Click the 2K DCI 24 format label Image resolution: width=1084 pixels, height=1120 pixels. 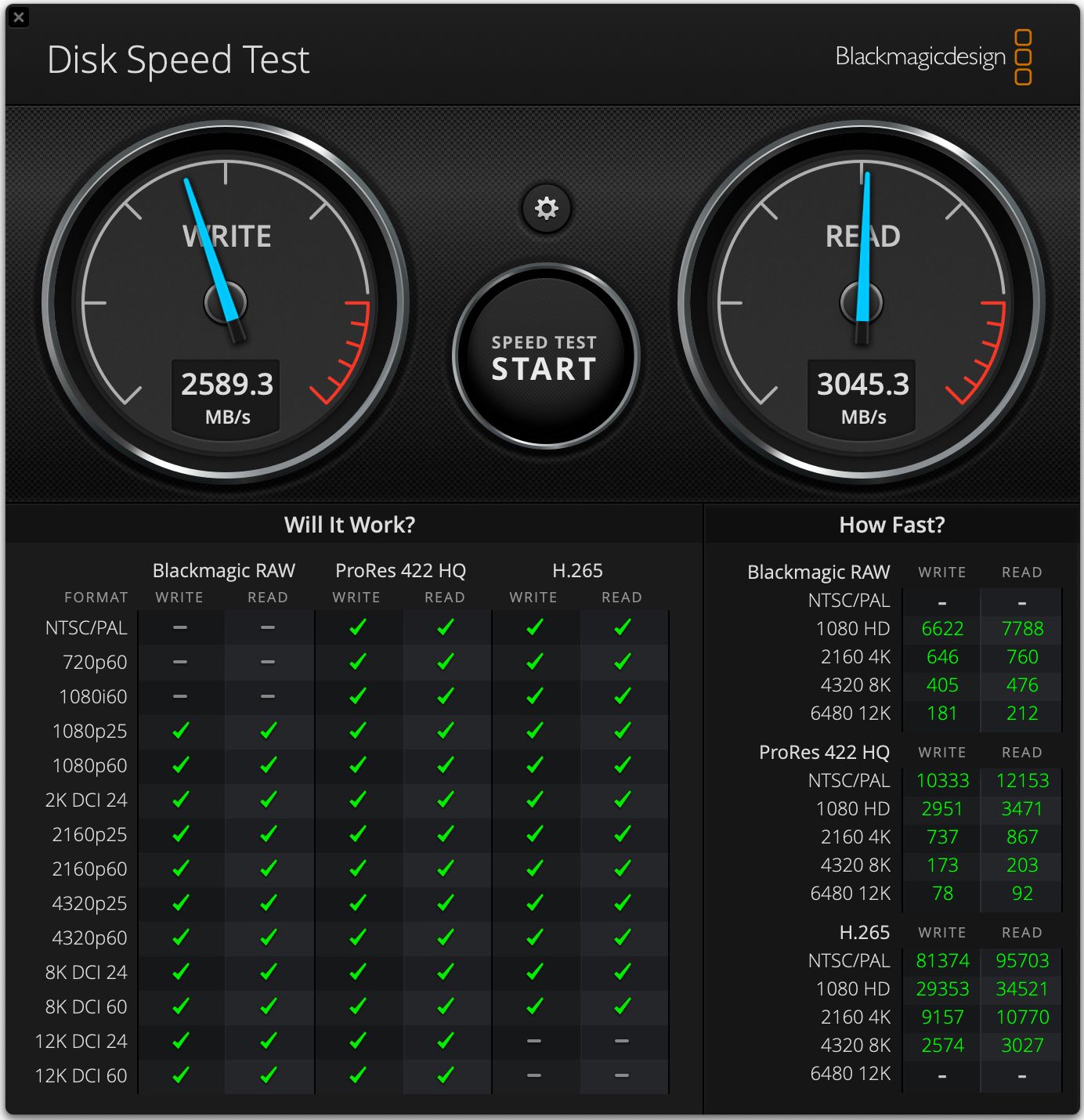tap(86, 800)
